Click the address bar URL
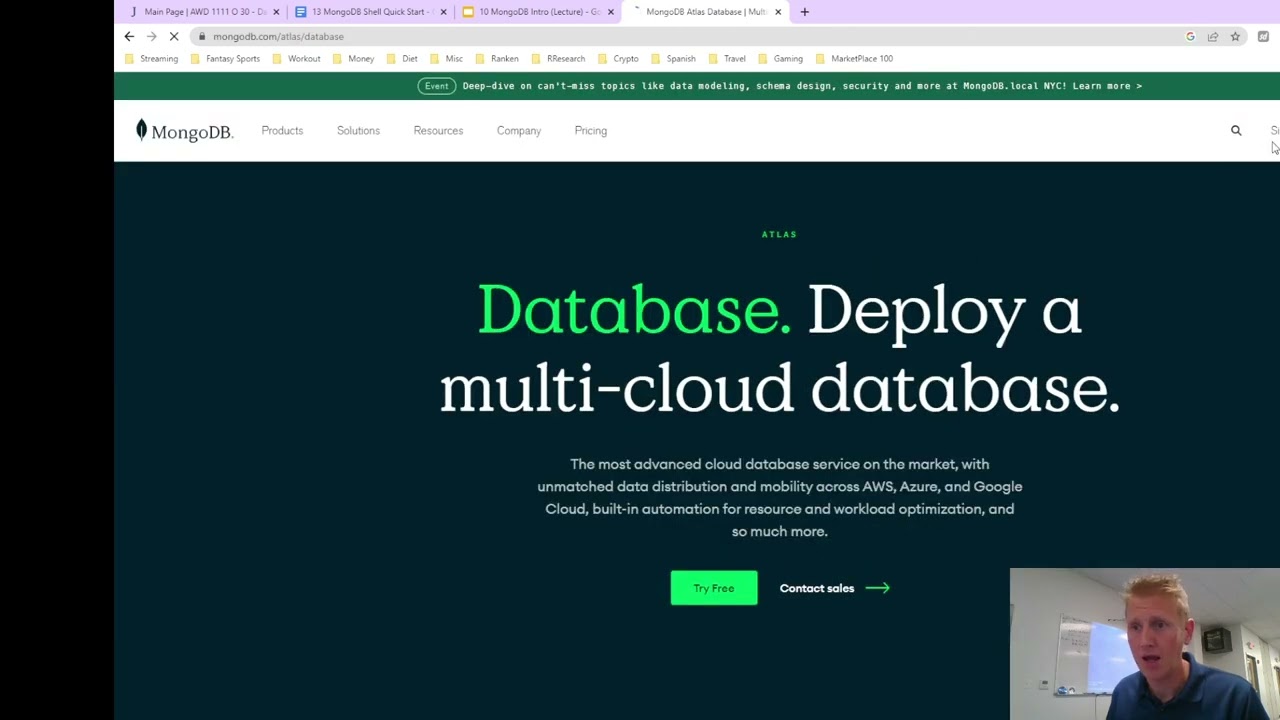 click(278, 36)
